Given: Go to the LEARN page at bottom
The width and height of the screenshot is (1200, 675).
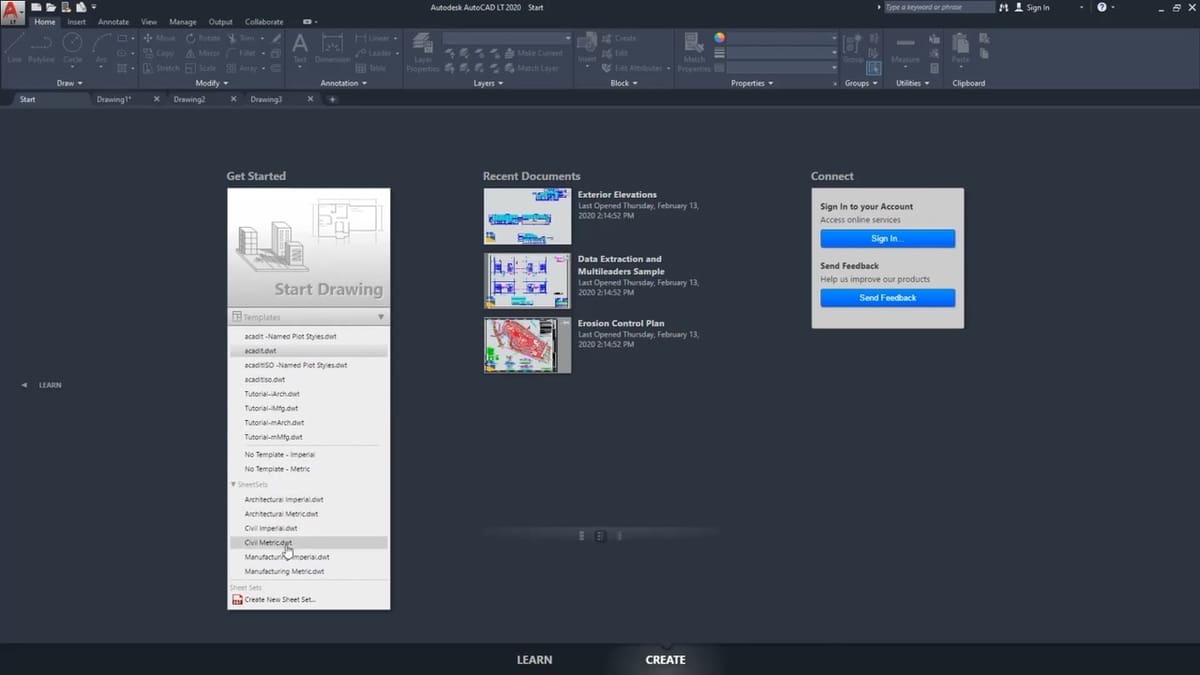Looking at the screenshot, I should (534, 660).
